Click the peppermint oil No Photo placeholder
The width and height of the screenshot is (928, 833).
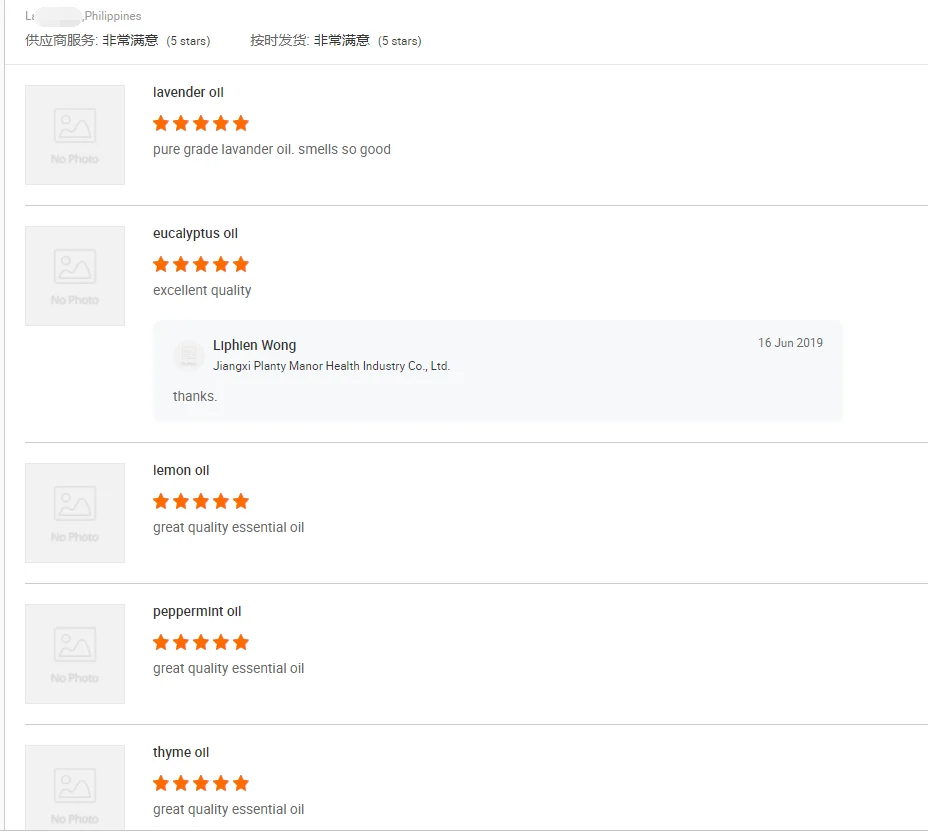pyautogui.click(x=75, y=654)
